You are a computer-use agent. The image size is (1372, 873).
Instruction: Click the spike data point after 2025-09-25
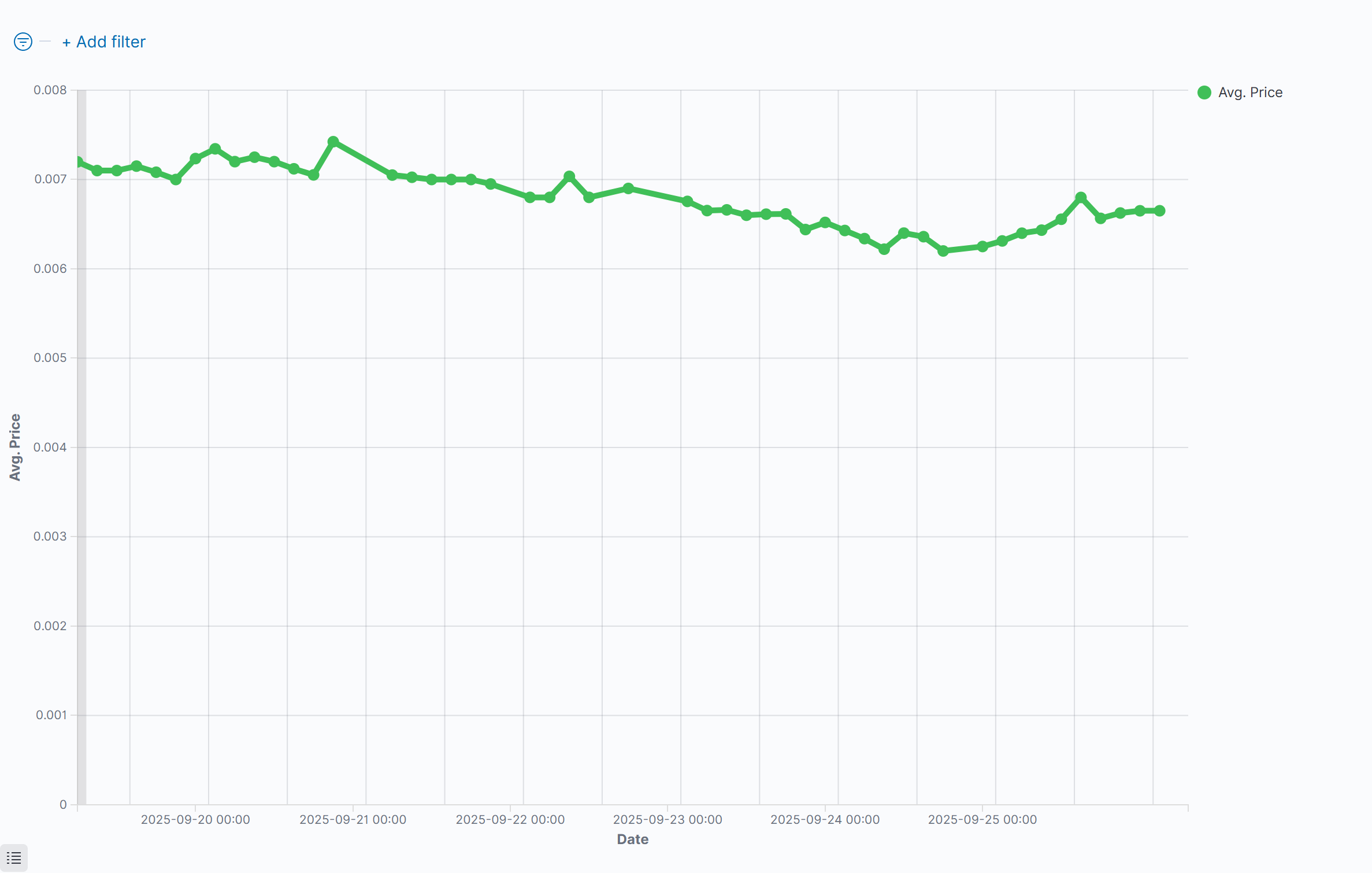click(1081, 198)
